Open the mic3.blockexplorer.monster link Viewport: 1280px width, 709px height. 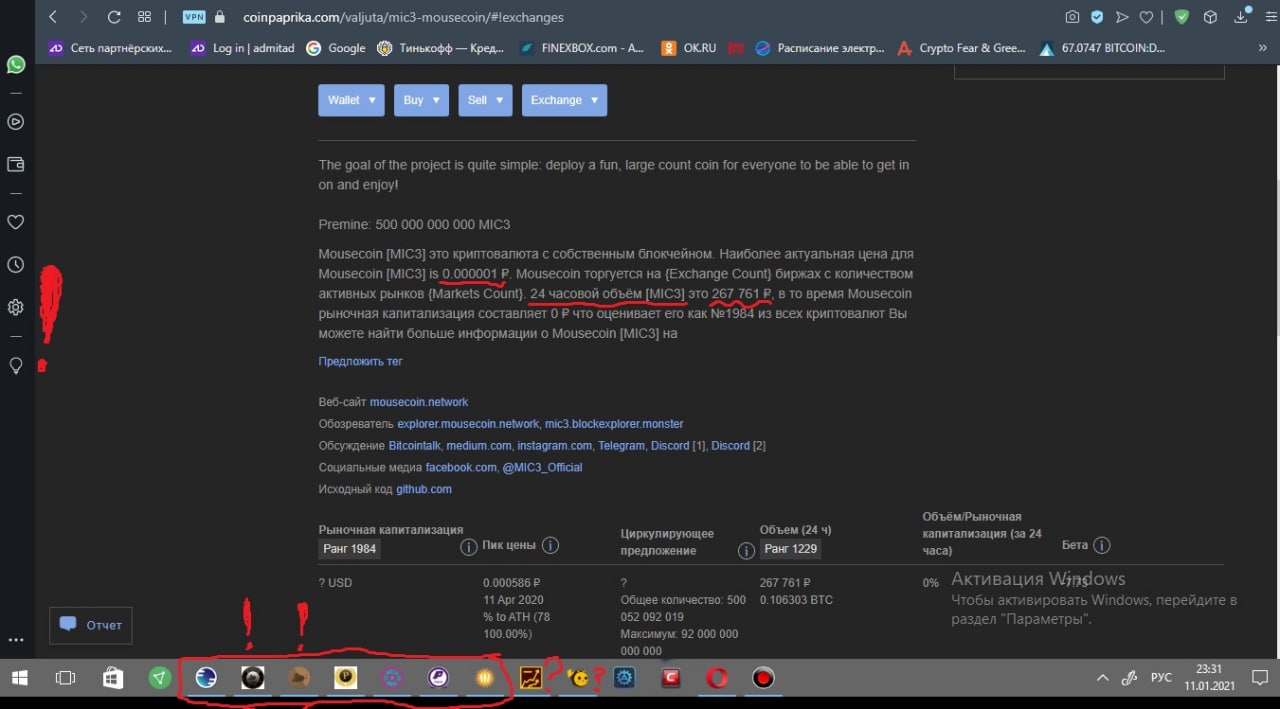click(x=614, y=424)
